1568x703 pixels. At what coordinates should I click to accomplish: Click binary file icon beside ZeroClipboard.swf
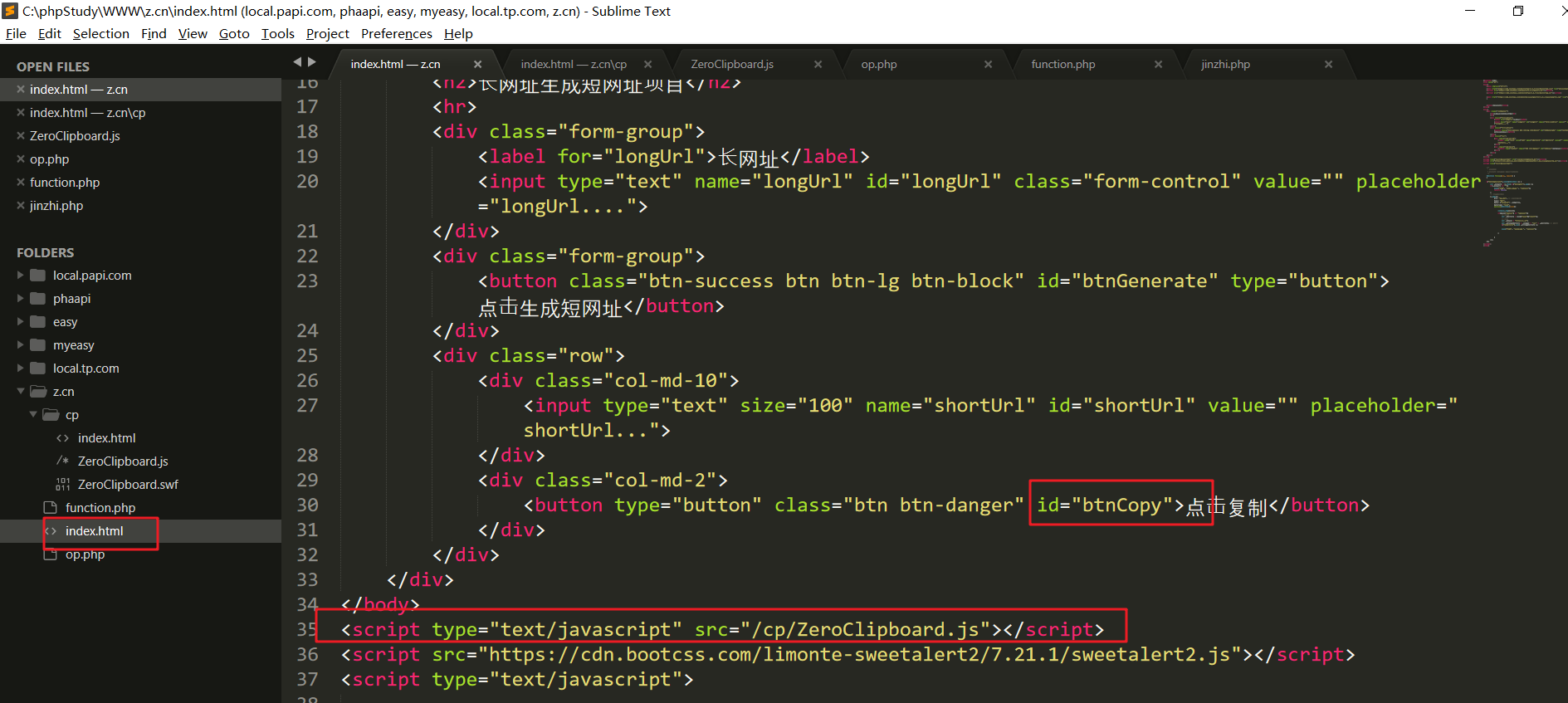click(62, 485)
